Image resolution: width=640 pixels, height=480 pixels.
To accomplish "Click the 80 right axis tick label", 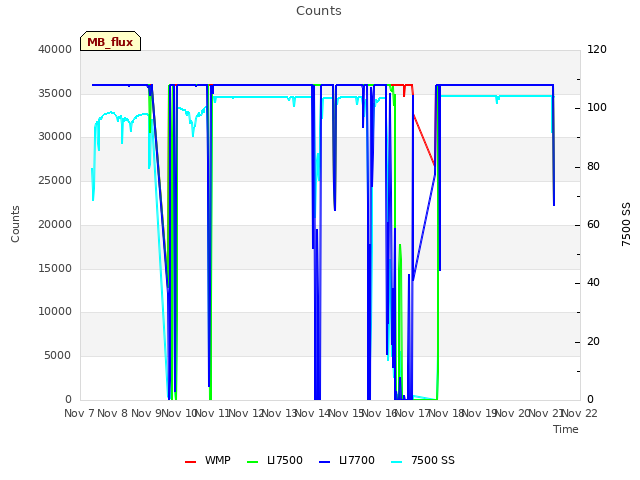I will [x=593, y=167].
